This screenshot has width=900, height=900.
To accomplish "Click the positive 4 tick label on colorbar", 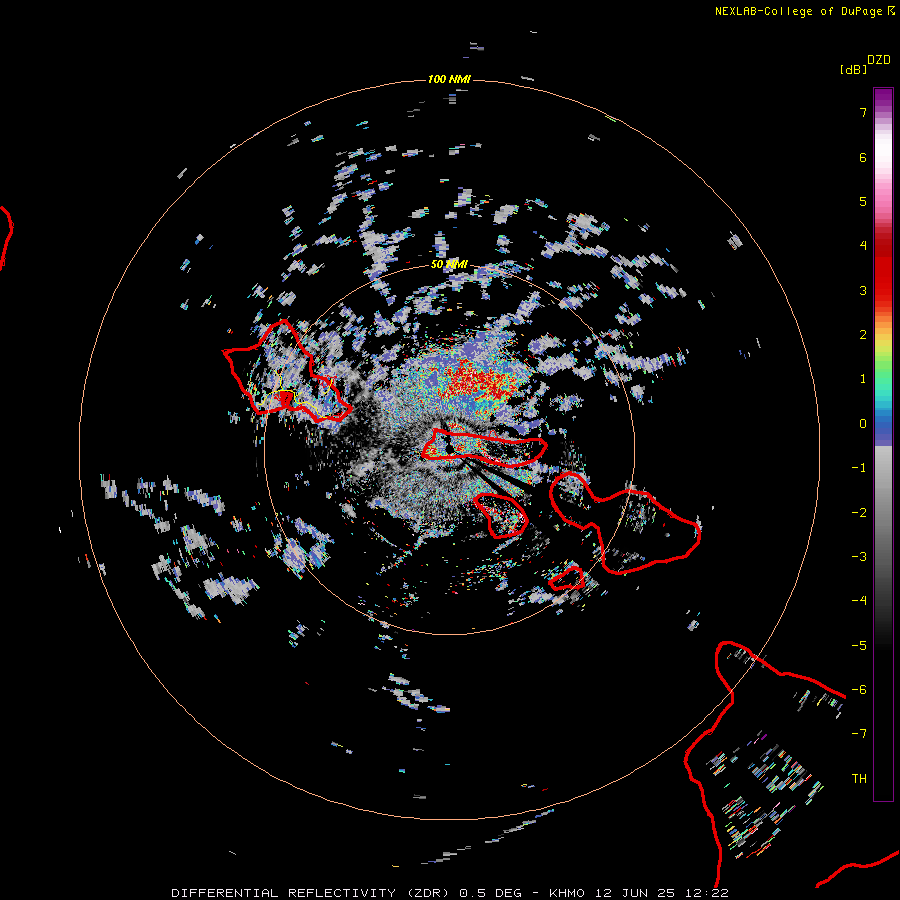I will click(863, 246).
